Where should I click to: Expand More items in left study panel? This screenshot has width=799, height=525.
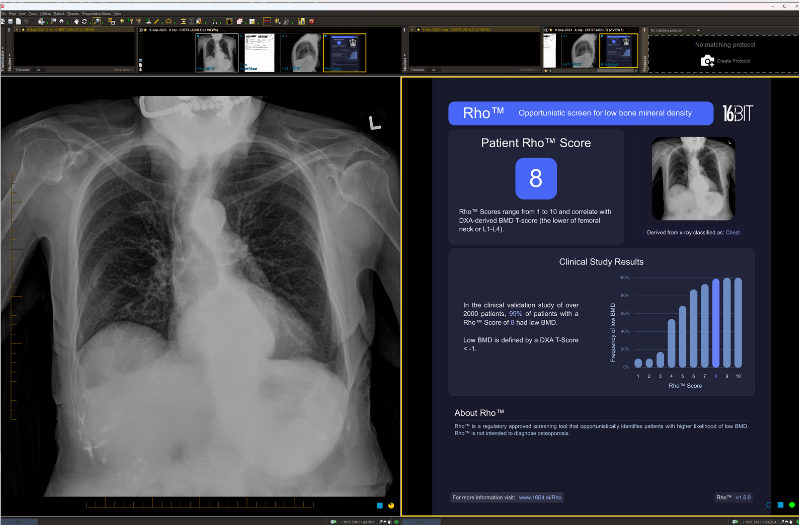point(123,70)
